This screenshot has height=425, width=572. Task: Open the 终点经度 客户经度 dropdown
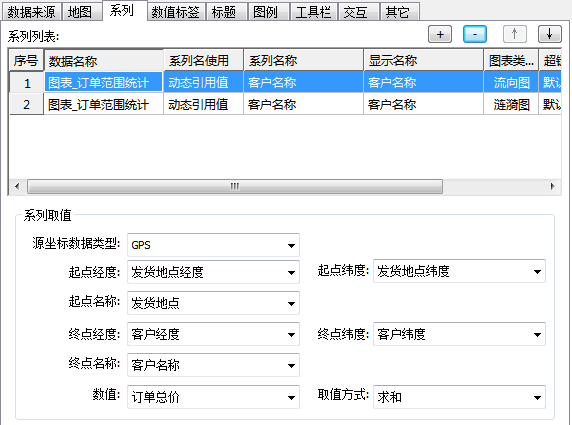[x=213, y=334]
